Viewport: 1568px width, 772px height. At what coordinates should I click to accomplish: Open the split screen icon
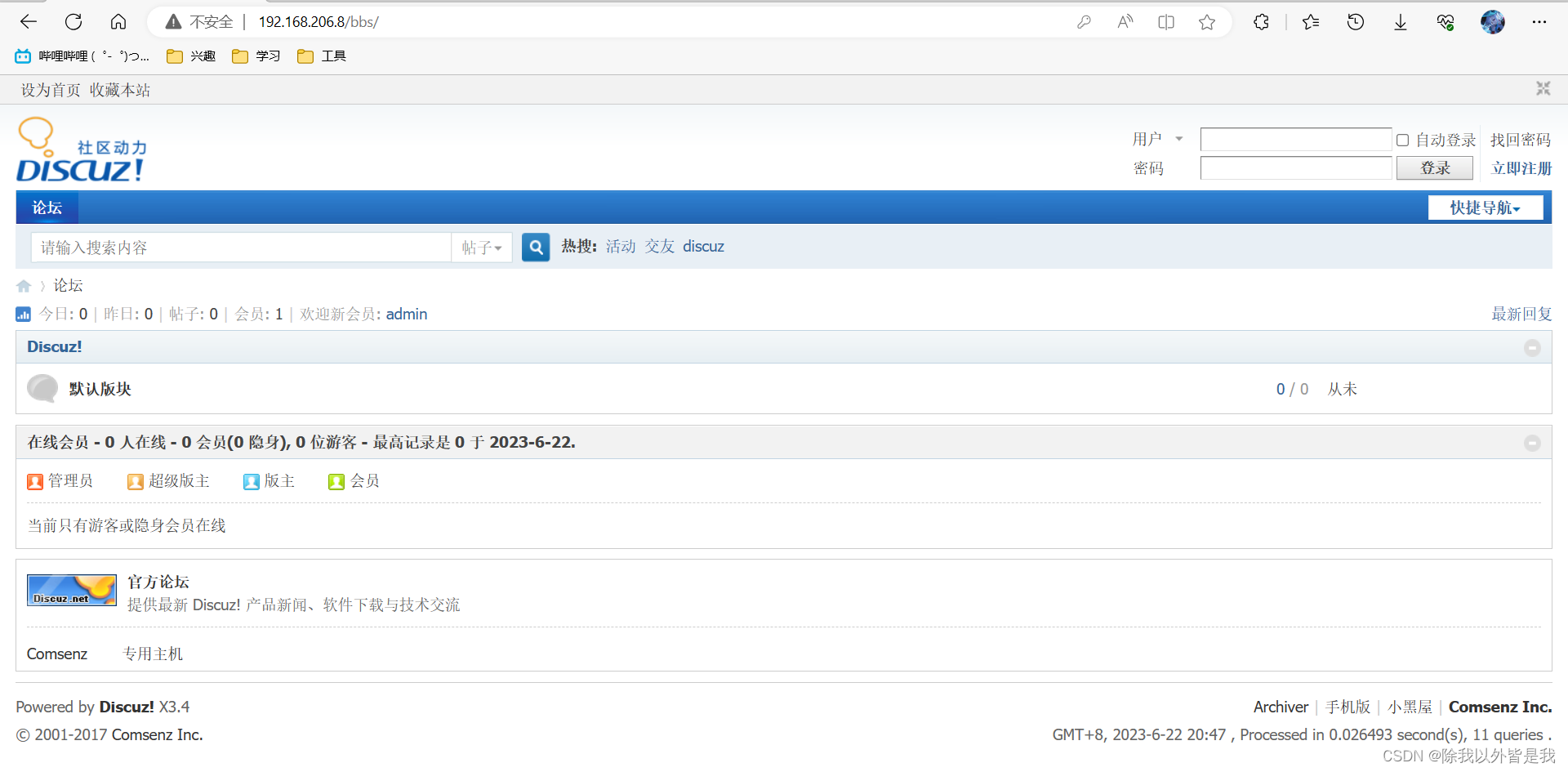click(x=1166, y=22)
